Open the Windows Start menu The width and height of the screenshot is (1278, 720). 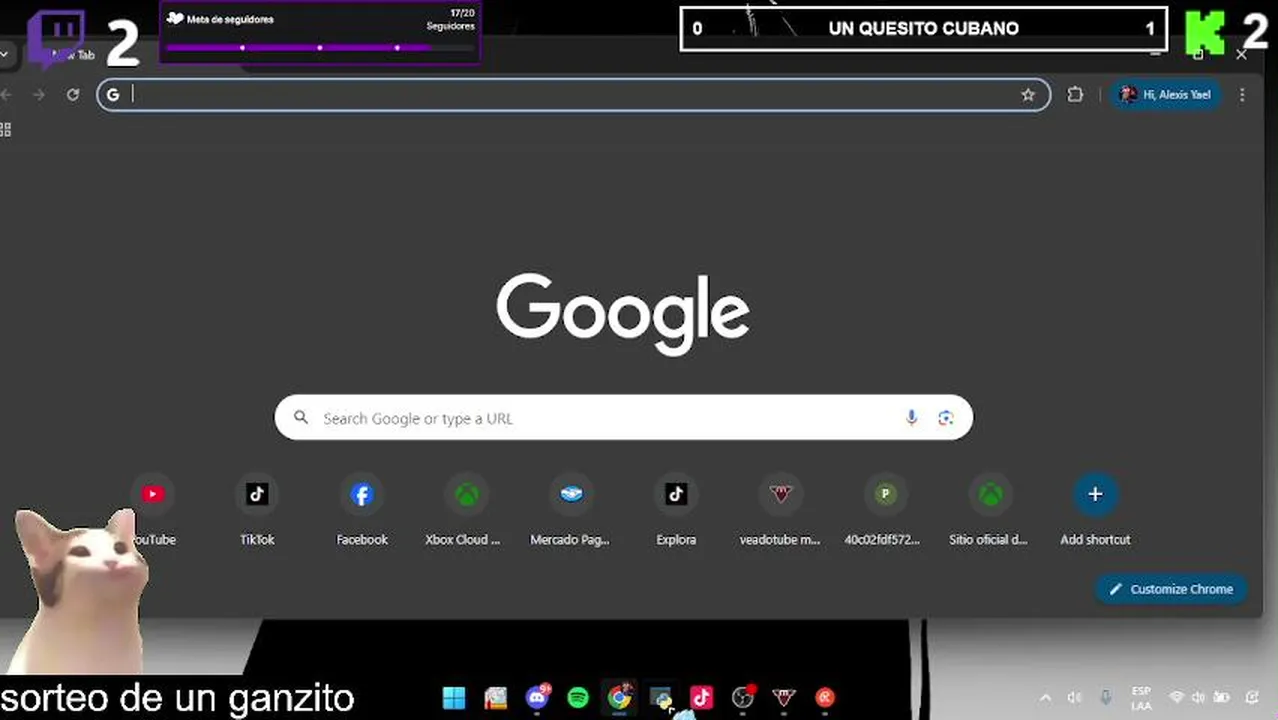coord(454,697)
